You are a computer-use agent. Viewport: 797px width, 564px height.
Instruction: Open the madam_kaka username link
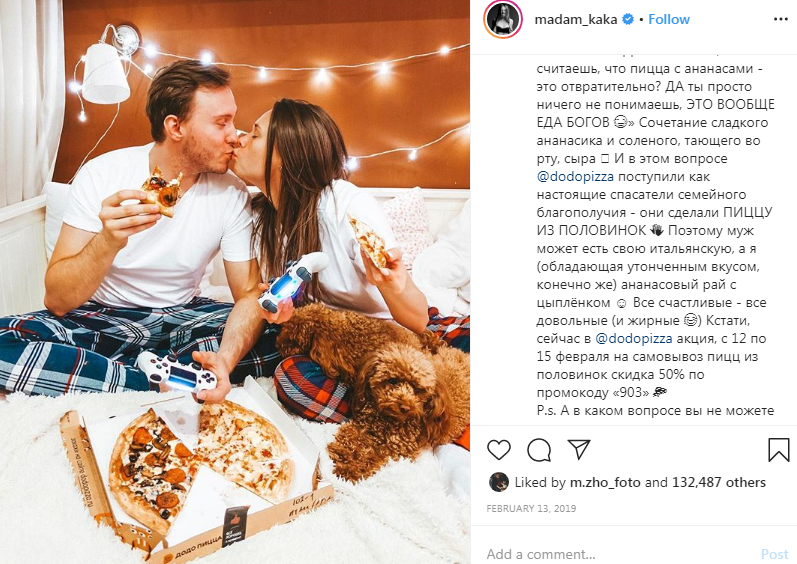[575, 19]
